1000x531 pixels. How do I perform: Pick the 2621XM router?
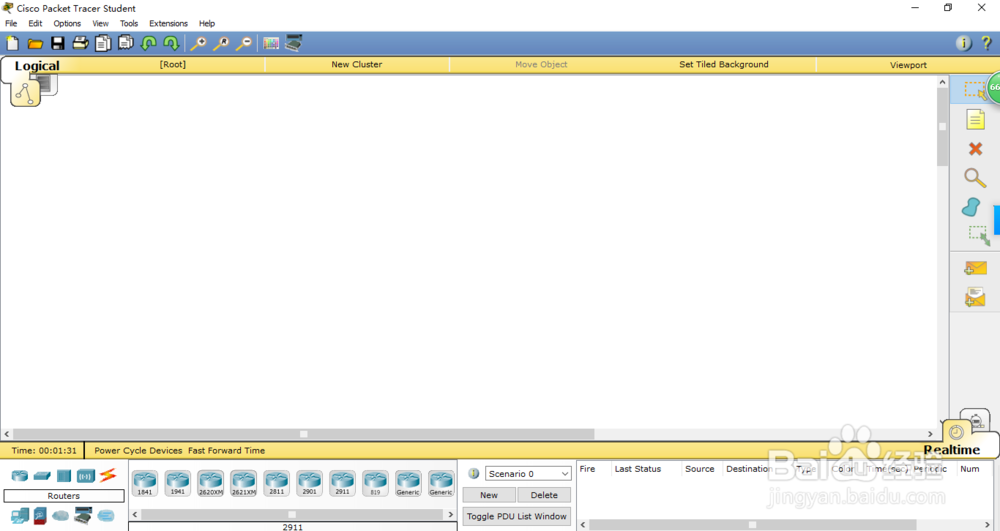point(244,483)
